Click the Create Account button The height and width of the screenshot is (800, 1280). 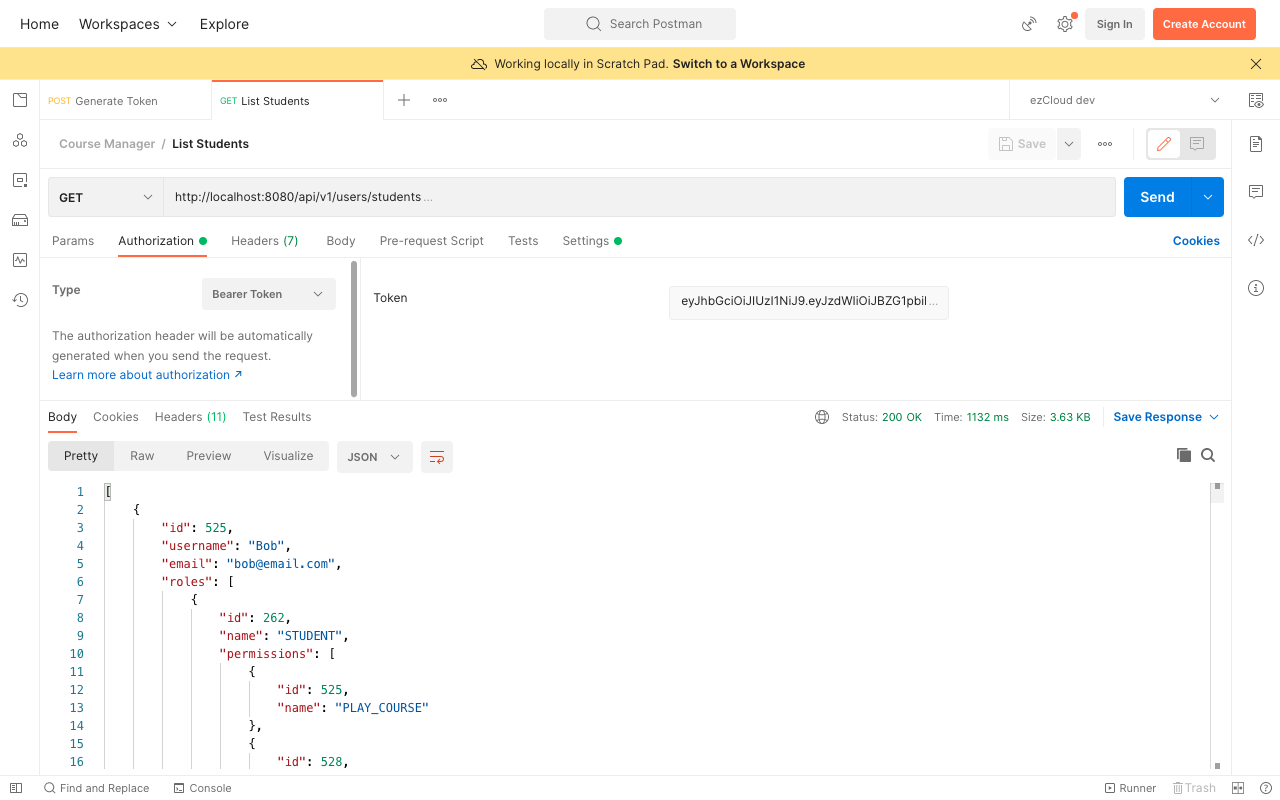(x=1204, y=24)
